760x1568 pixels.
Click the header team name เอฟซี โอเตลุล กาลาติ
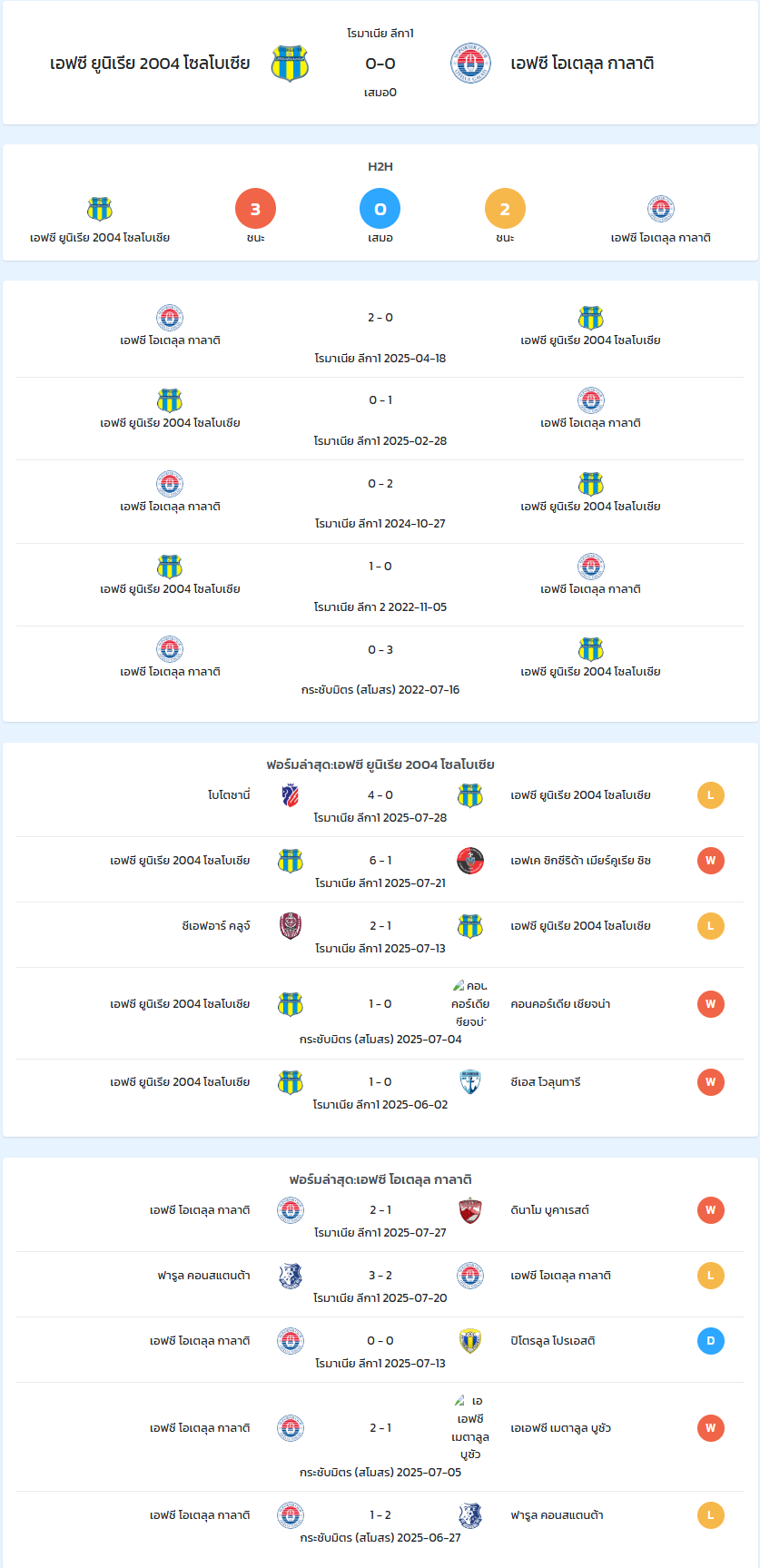(582, 64)
